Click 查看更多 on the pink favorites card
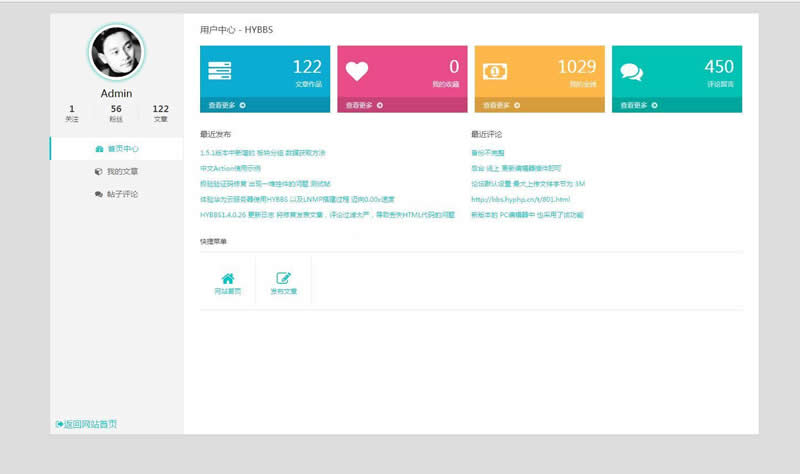800x474 pixels. 364,105
